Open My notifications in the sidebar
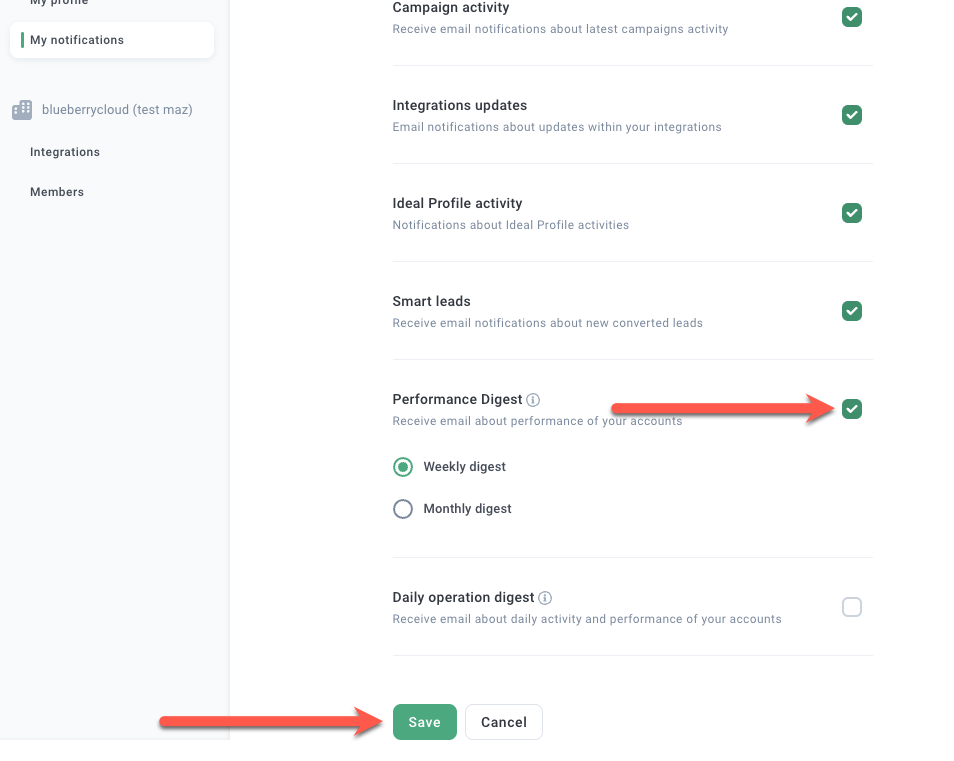Screen dimensions: 954x761 click(77, 40)
